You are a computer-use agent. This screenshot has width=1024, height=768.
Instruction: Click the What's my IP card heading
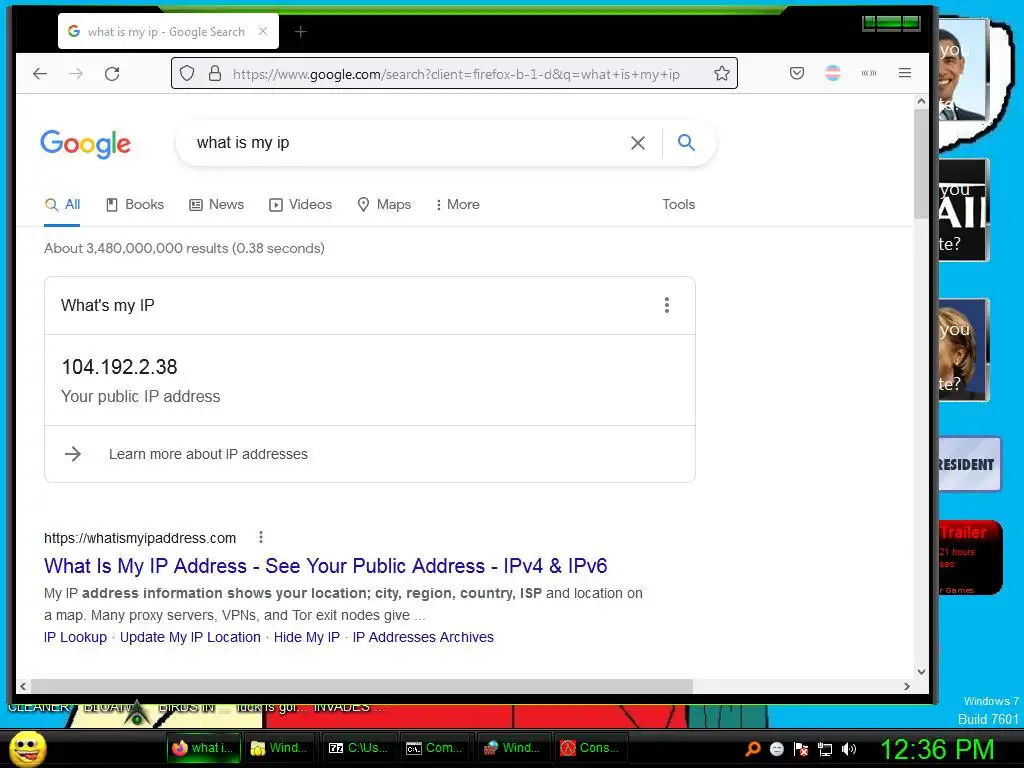coord(108,306)
